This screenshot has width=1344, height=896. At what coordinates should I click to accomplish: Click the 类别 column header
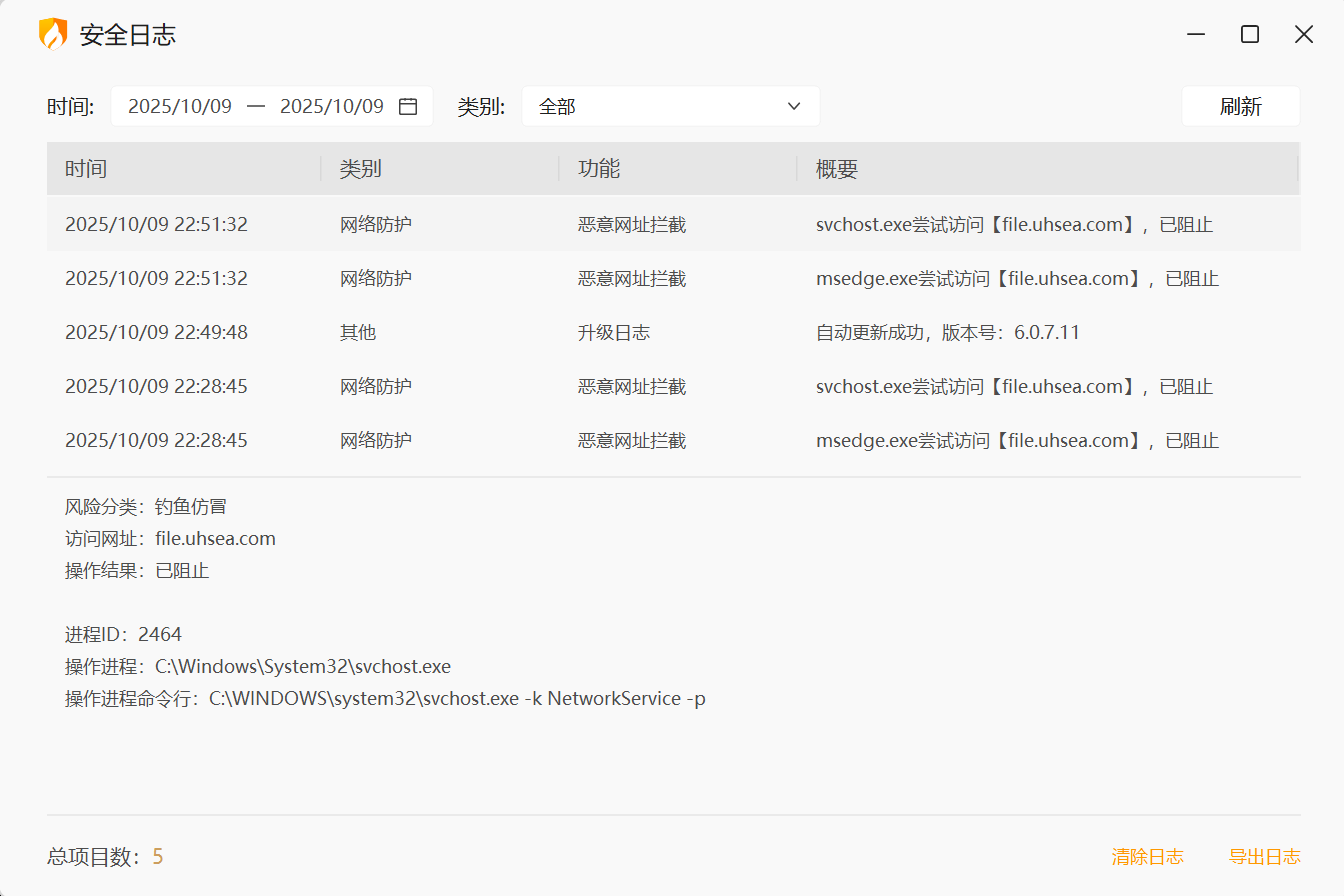(360, 169)
